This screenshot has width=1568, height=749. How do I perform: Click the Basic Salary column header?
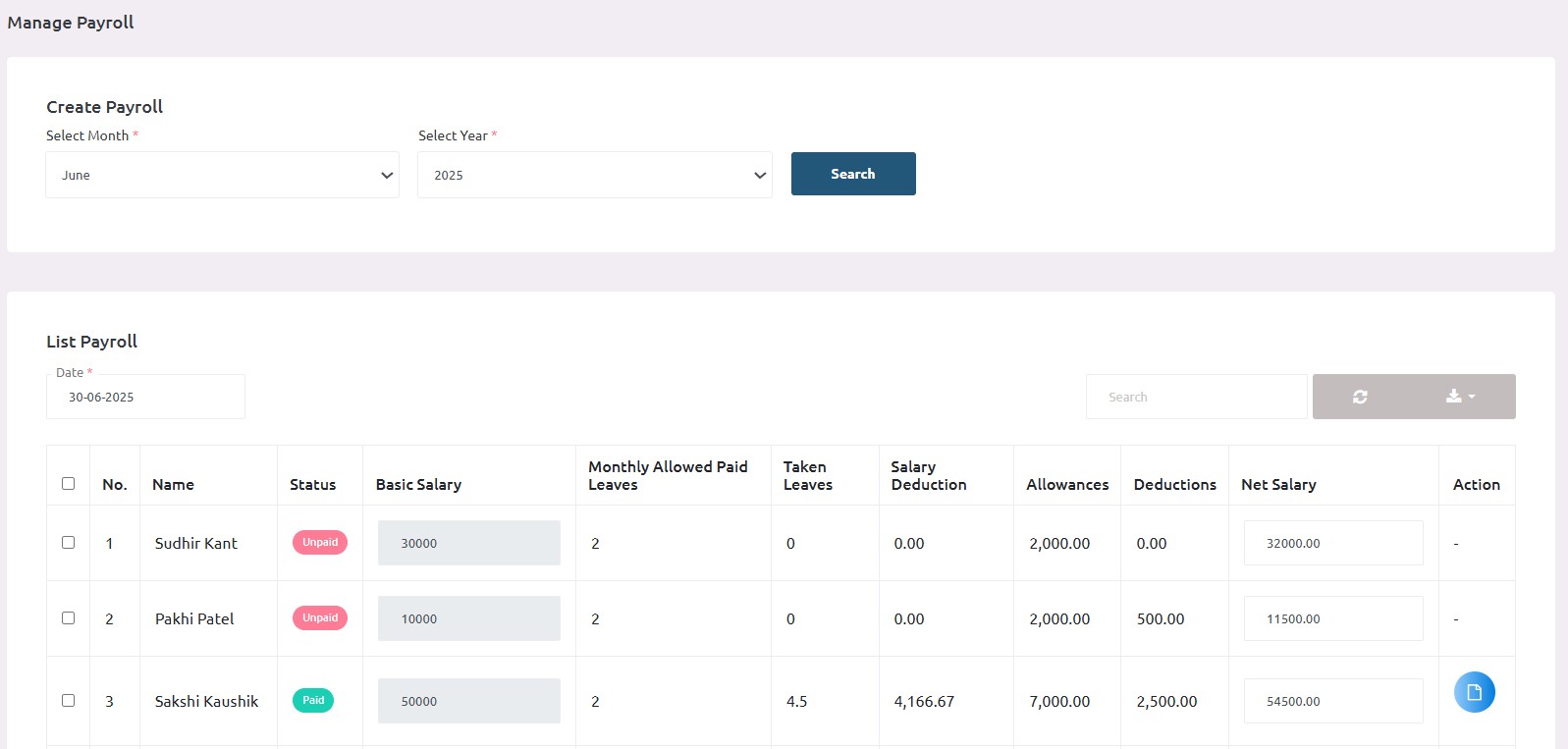pyautogui.click(x=418, y=484)
